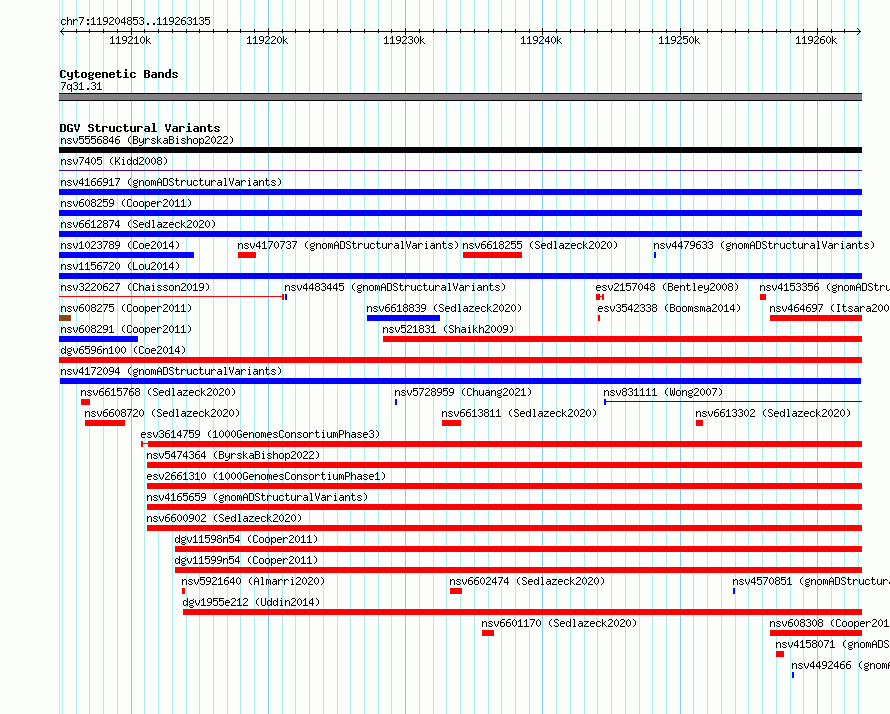890x714 pixels.
Task: Open the nsv6613811 (Sedlazeck2020) label
Action: (519, 413)
